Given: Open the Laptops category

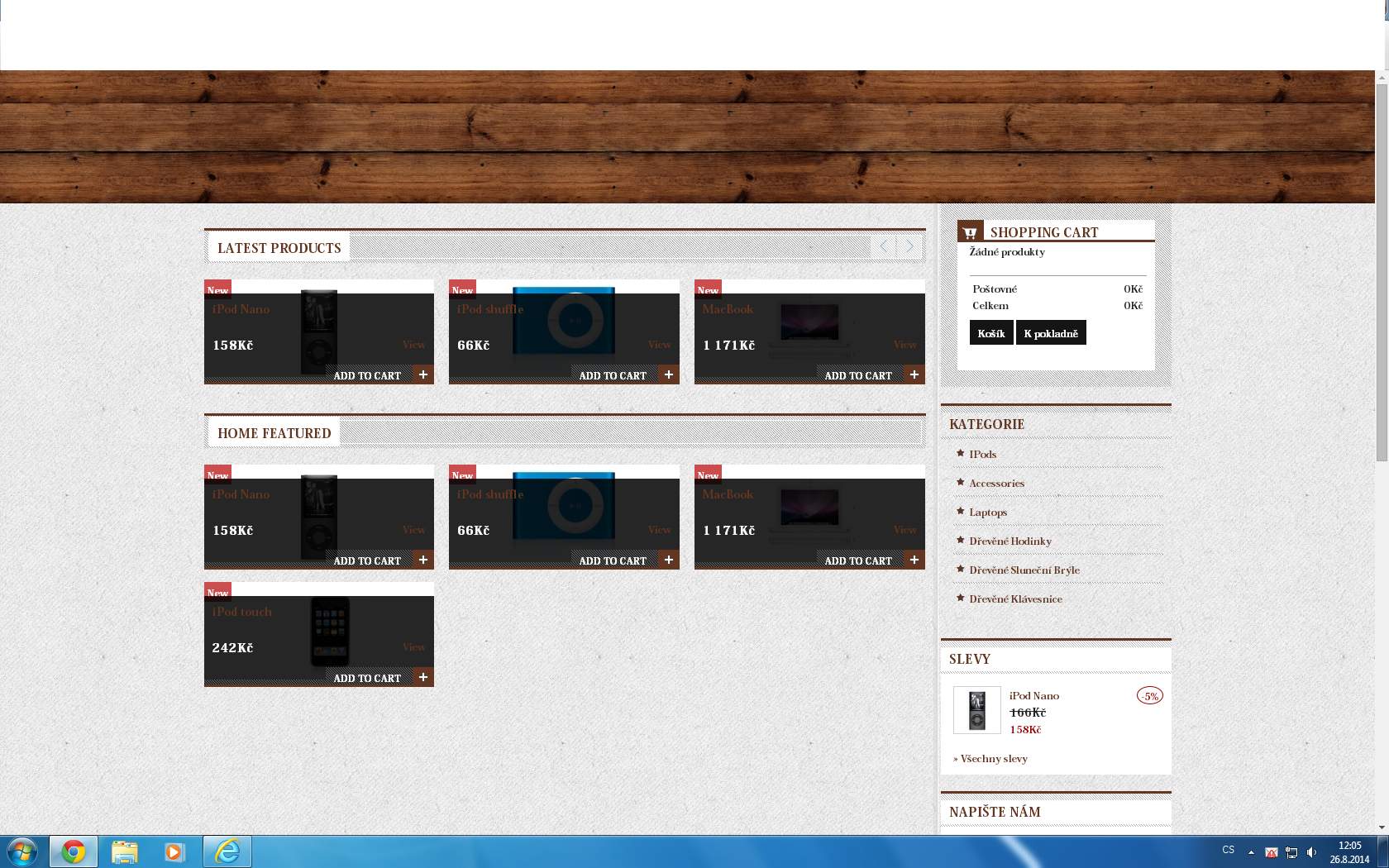Looking at the screenshot, I should (988, 512).
